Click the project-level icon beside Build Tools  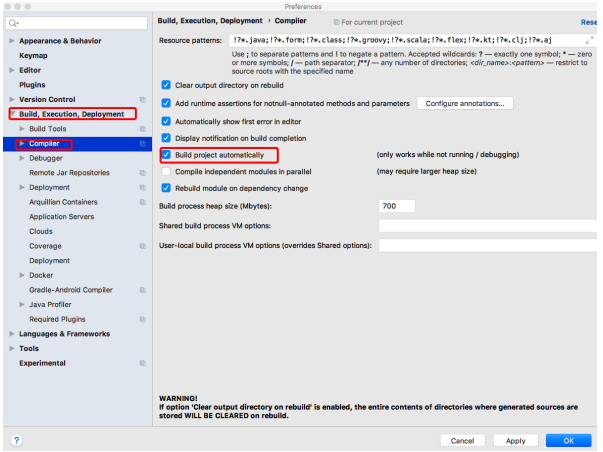(x=143, y=129)
